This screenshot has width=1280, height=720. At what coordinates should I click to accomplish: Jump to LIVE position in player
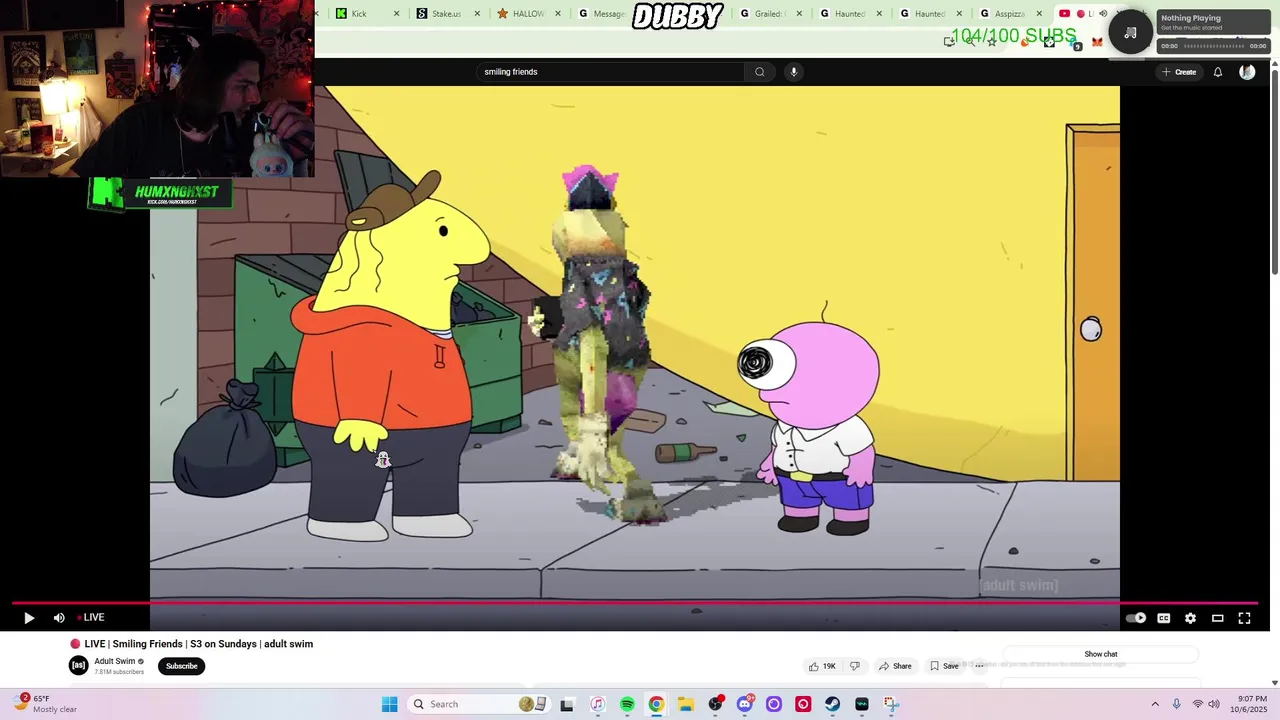pyautogui.click(x=91, y=618)
